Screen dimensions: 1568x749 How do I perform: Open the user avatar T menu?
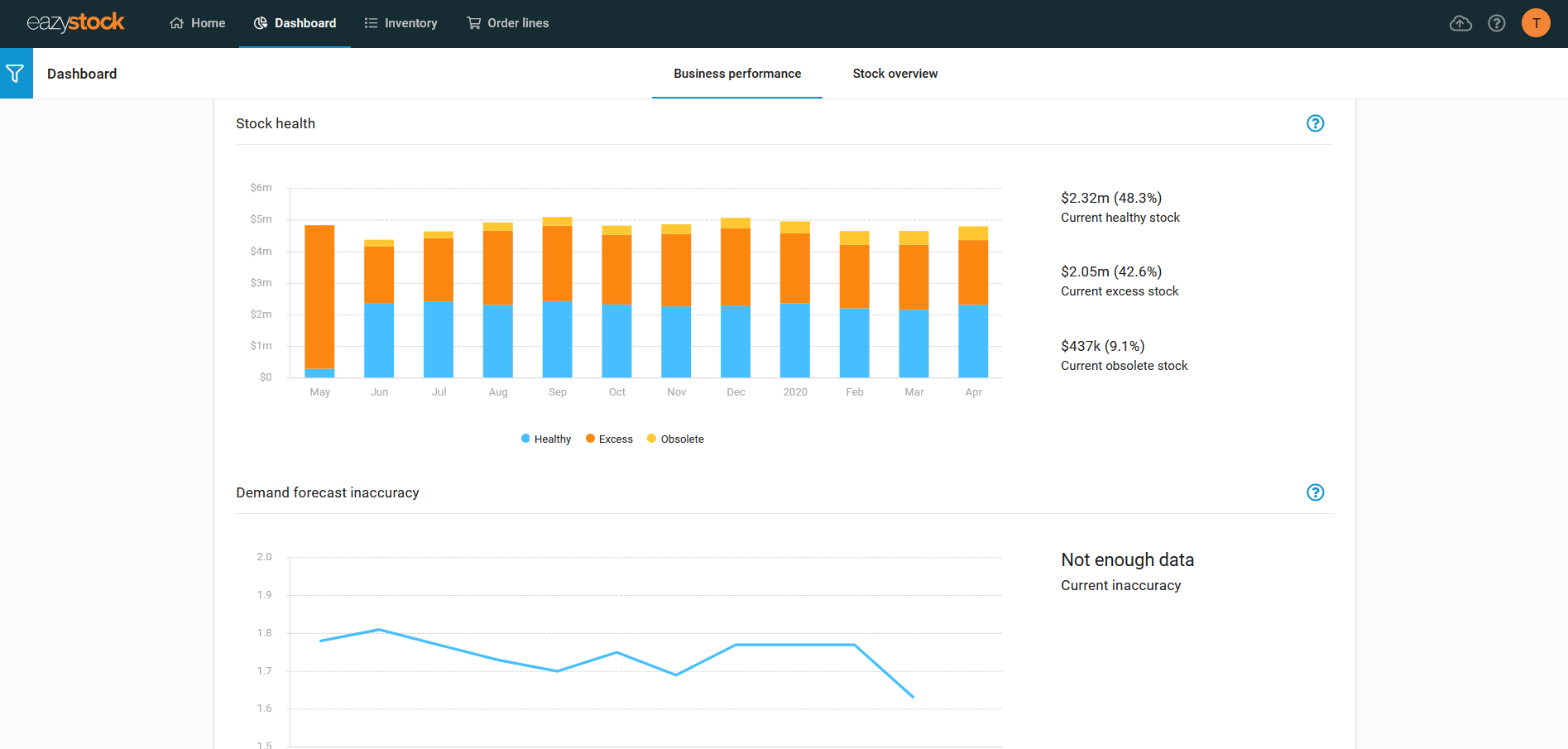point(1536,23)
